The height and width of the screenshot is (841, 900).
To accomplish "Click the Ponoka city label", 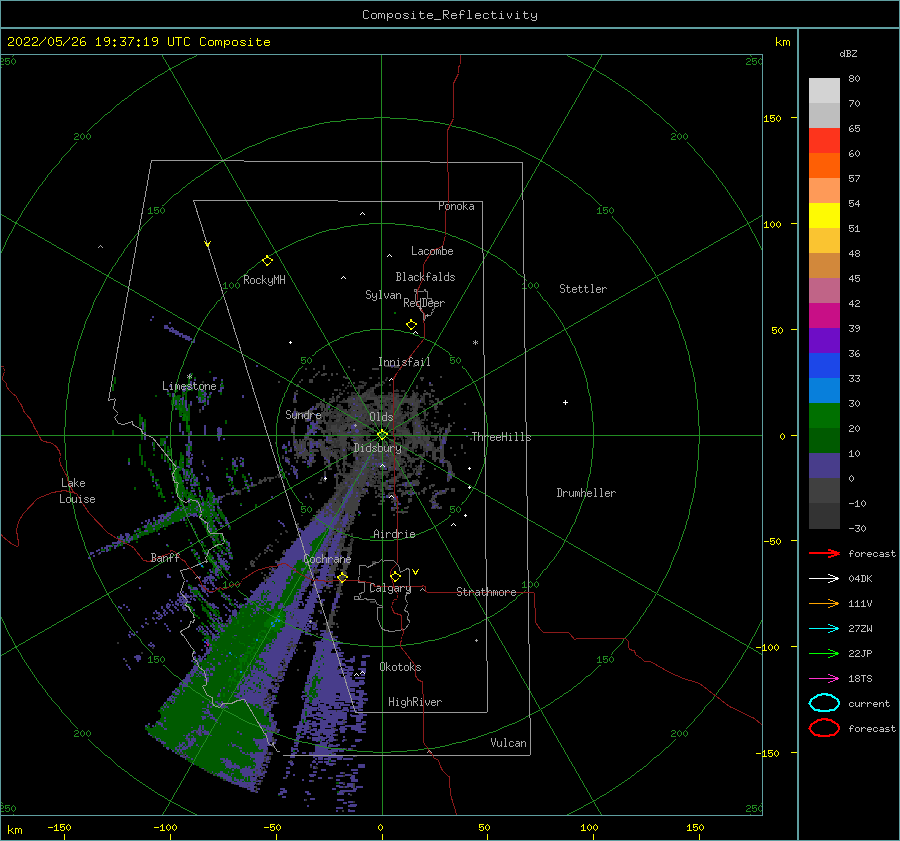I will tap(456, 206).
